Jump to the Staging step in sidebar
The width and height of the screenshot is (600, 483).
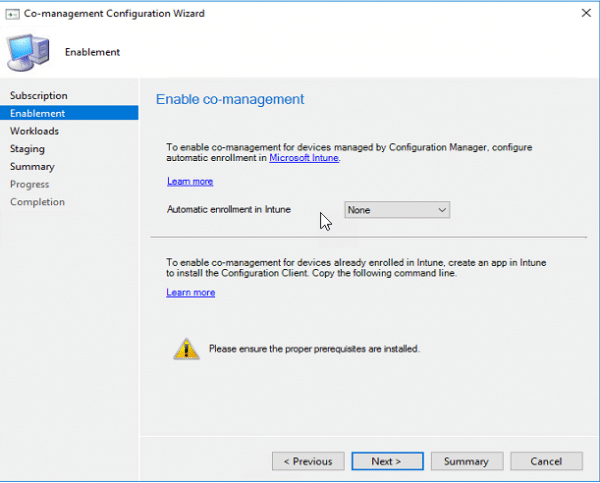27,149
